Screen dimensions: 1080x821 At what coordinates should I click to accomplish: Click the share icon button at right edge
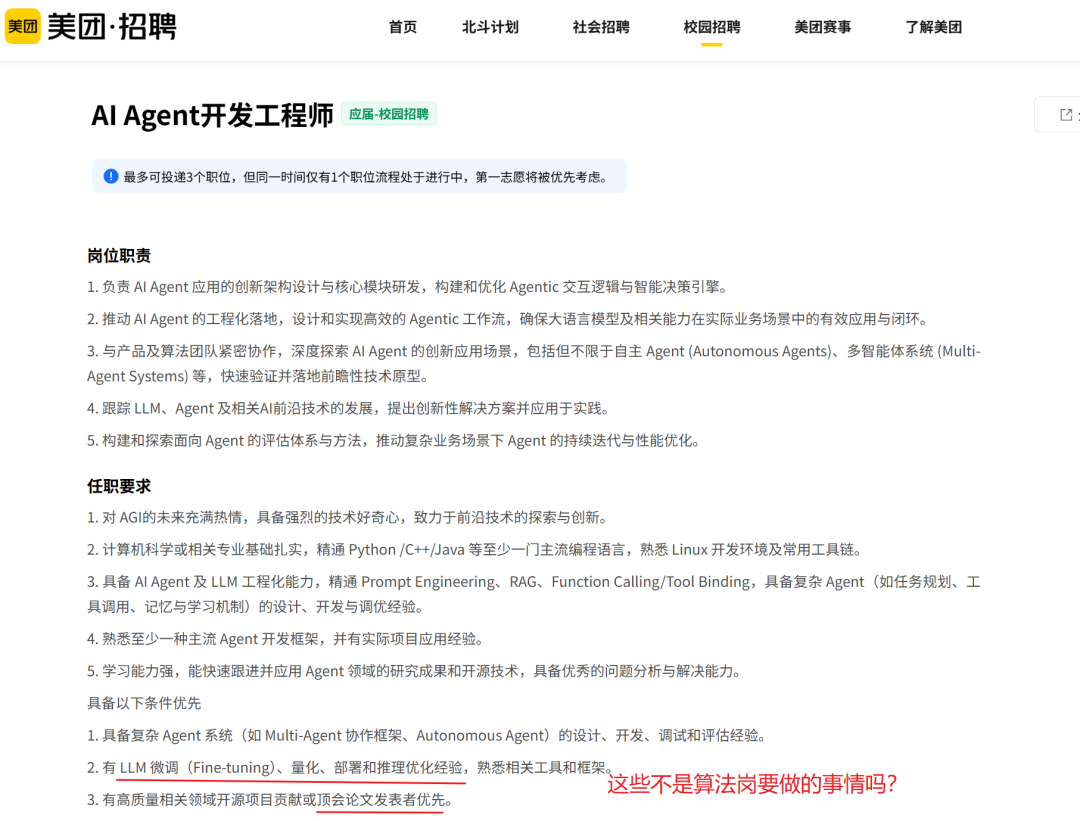click(1066, 115)
